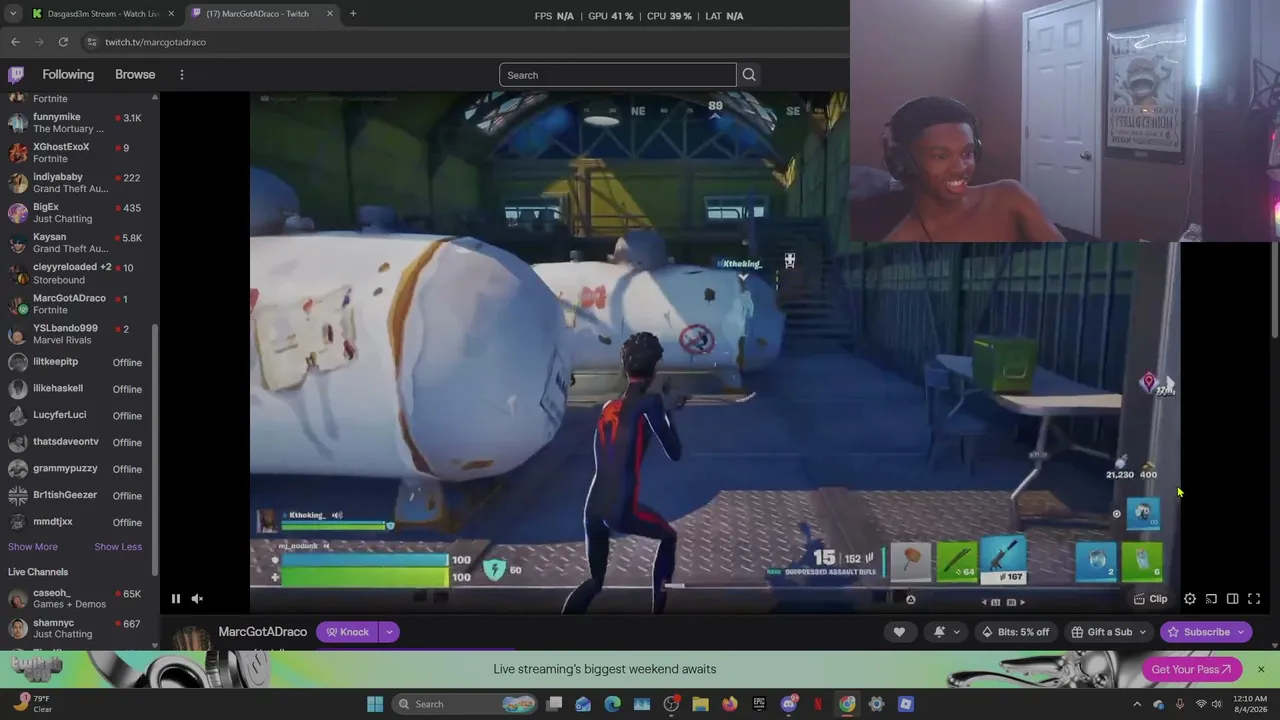Open cleyyreloaded Storebound channel

coord(78,273)
